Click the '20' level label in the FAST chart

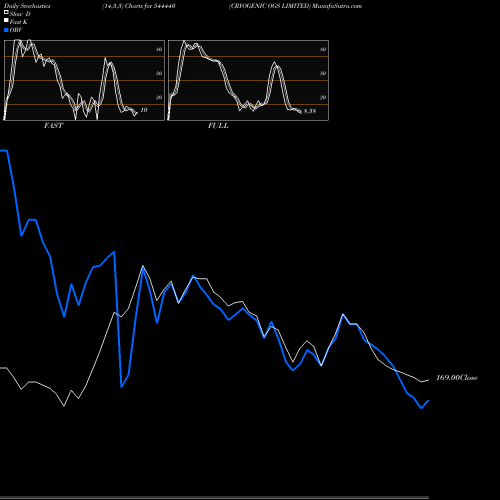159,97
